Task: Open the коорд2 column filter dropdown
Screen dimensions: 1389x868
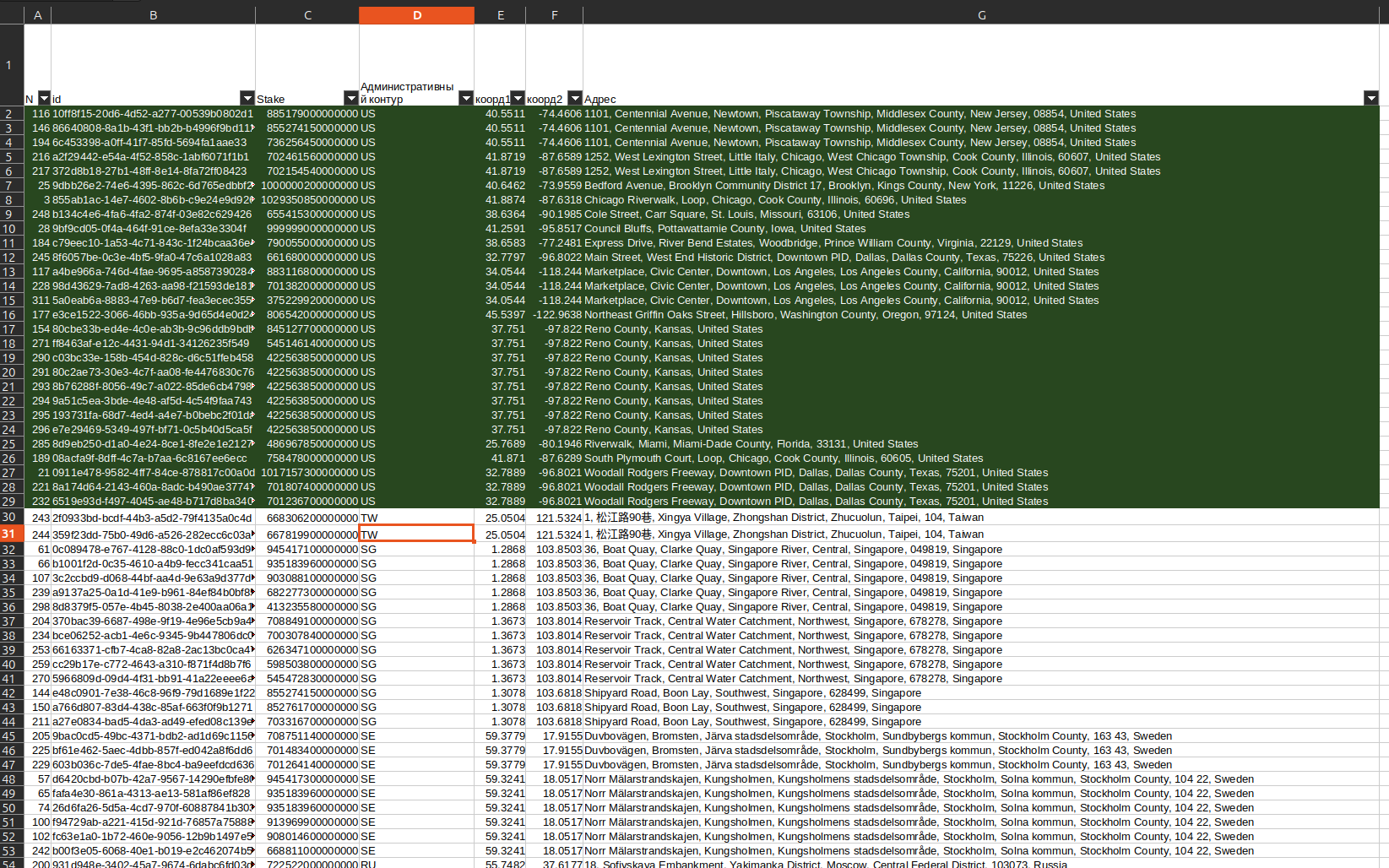Action: [575, 98]
